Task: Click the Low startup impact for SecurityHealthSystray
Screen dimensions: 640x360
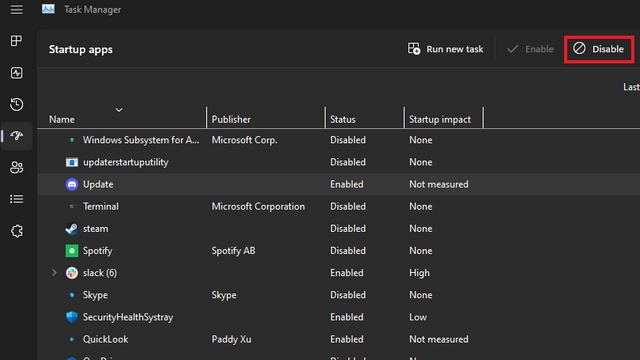Action: click(x=418, y=317)
